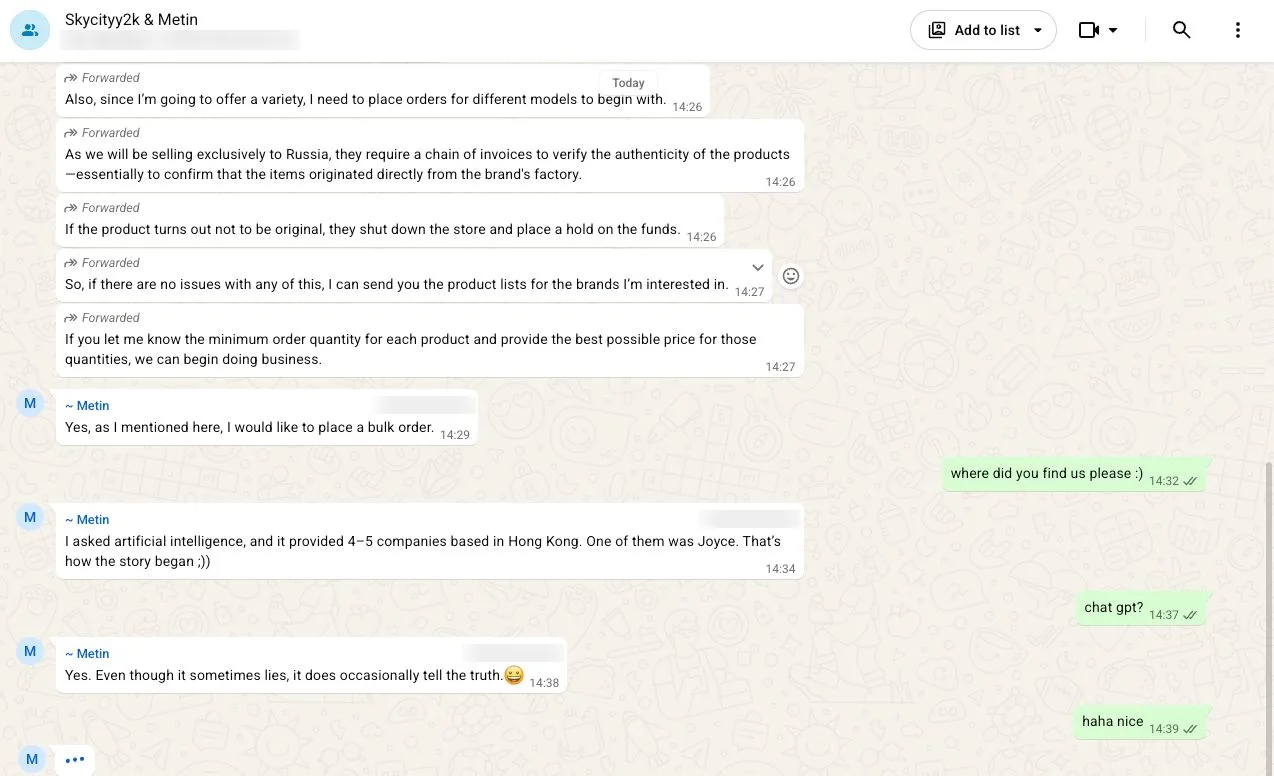Click Metin's avatar beside 'sometimes lies' message
The width and height of the screenshot is (1274, 776).
point(30,651)
